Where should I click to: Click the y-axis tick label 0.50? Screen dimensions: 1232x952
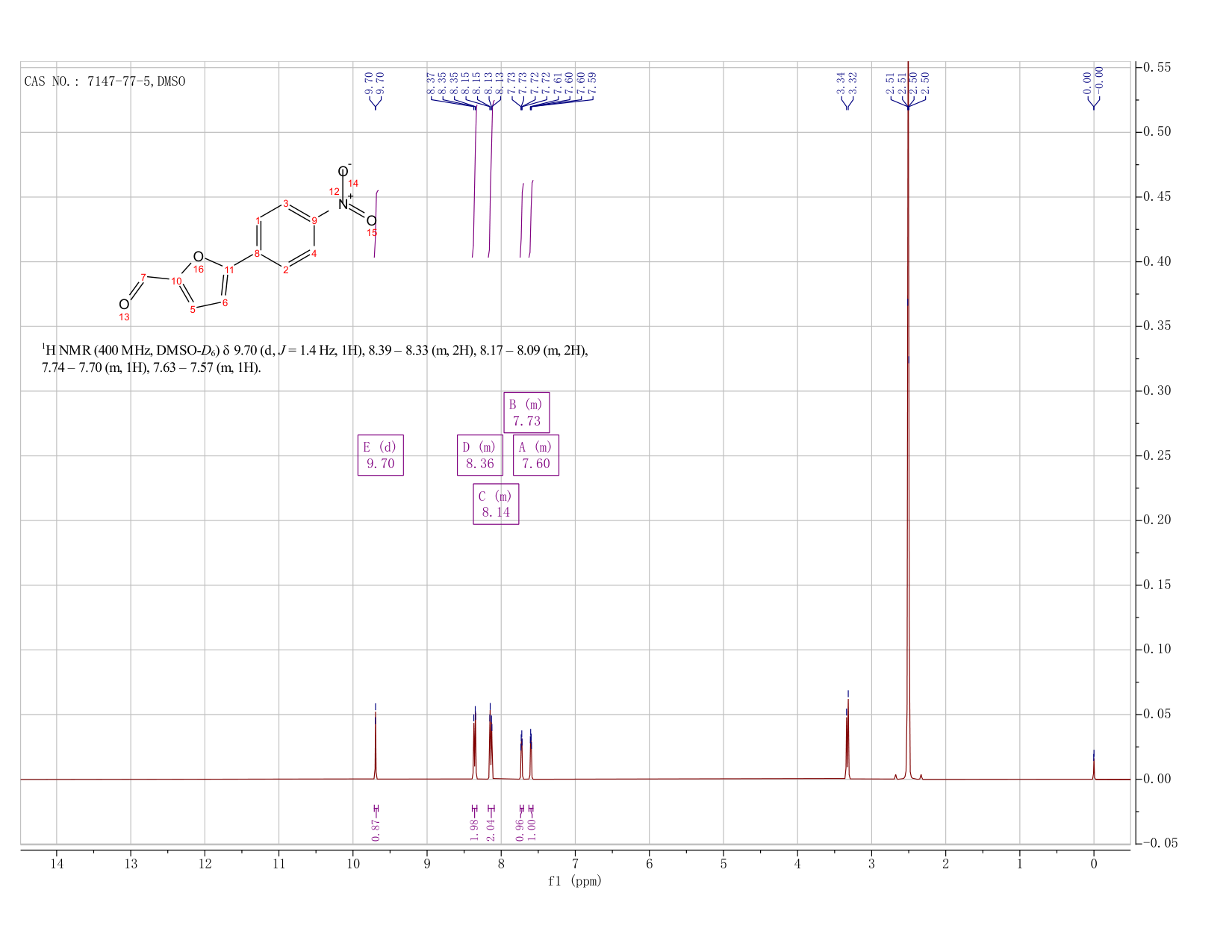point(1157,132)
